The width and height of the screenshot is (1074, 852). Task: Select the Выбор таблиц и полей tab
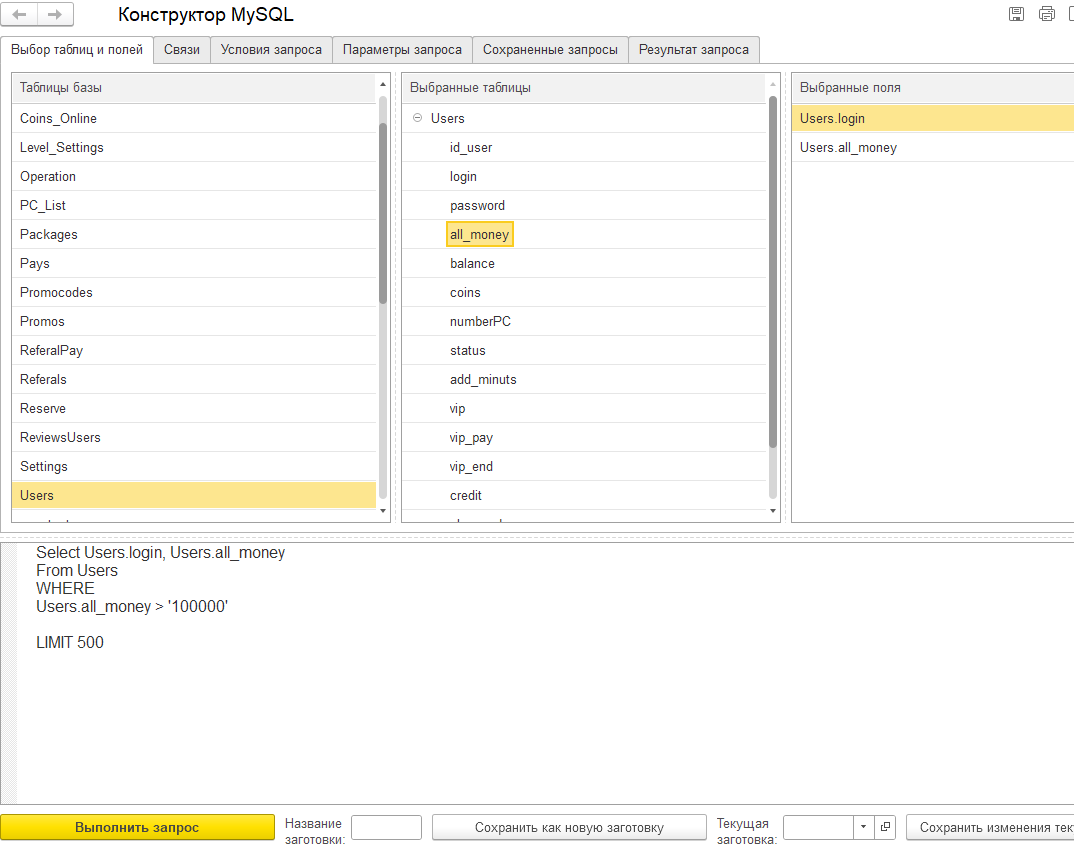pyautogui.click(x=77, y=49)
